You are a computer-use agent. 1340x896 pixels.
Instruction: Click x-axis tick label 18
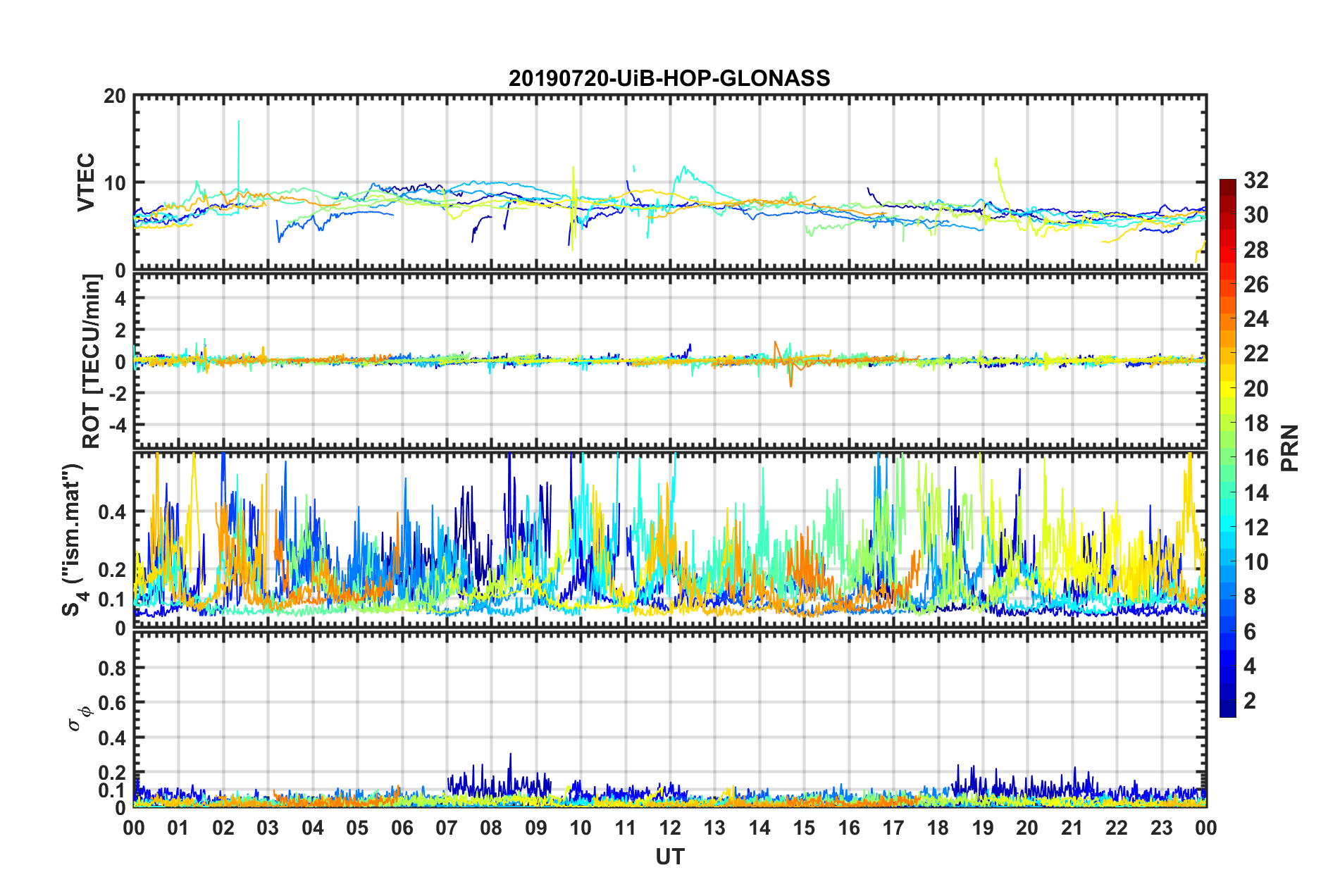click(x=938, y=828)
